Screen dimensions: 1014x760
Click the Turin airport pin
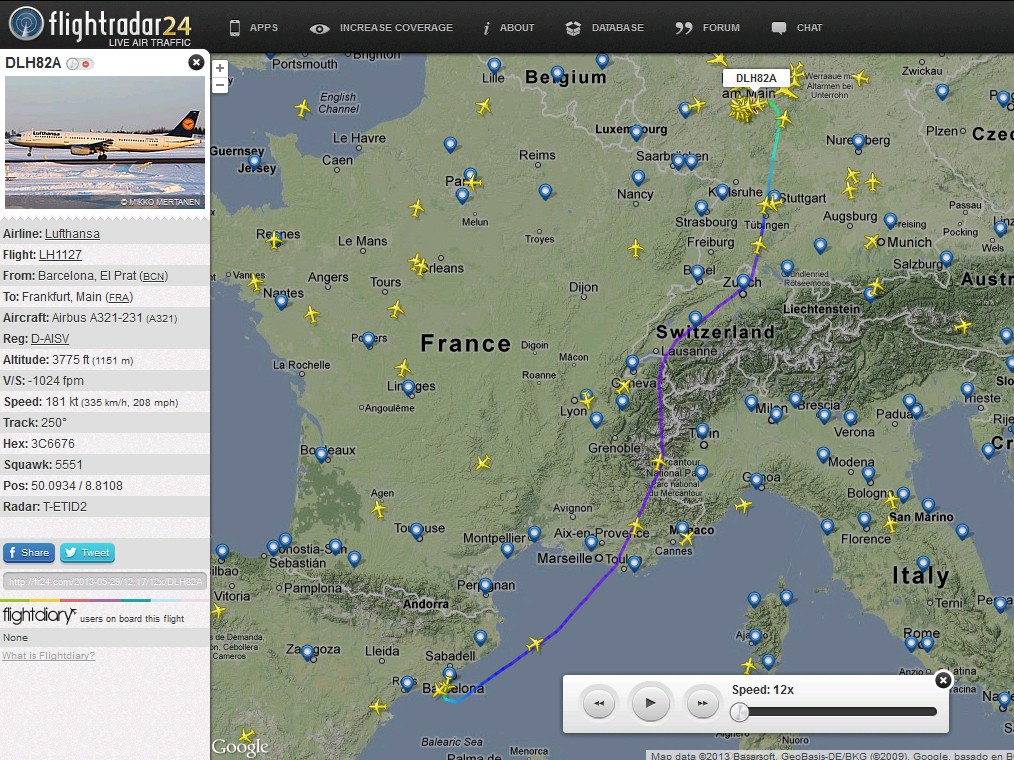[703, 432]
